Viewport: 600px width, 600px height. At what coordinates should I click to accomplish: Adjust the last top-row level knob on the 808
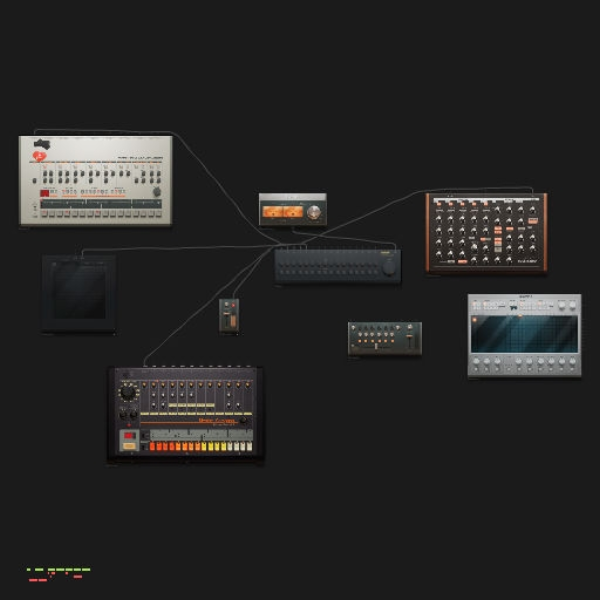click(x=248, y=385)
